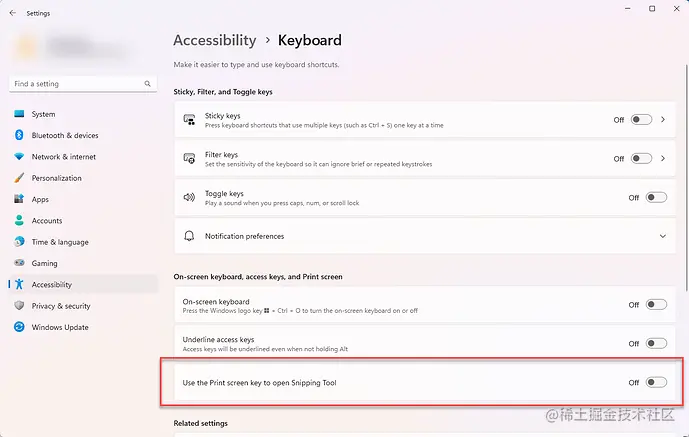Select the Network & internet Wi-Fi icon
The height and width of the screenshot is (437, 689).
click(19, 156)
